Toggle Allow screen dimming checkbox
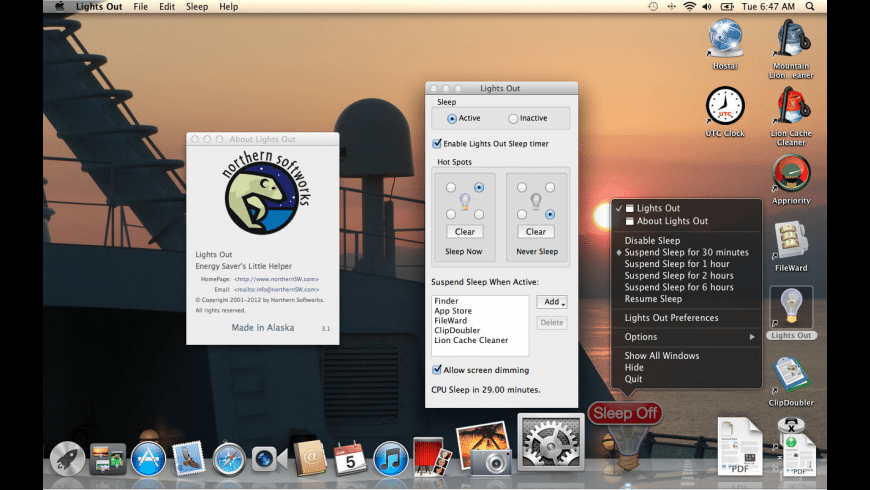Image resolution: width=870 pixels, height=490 pixels. (436, 370)
